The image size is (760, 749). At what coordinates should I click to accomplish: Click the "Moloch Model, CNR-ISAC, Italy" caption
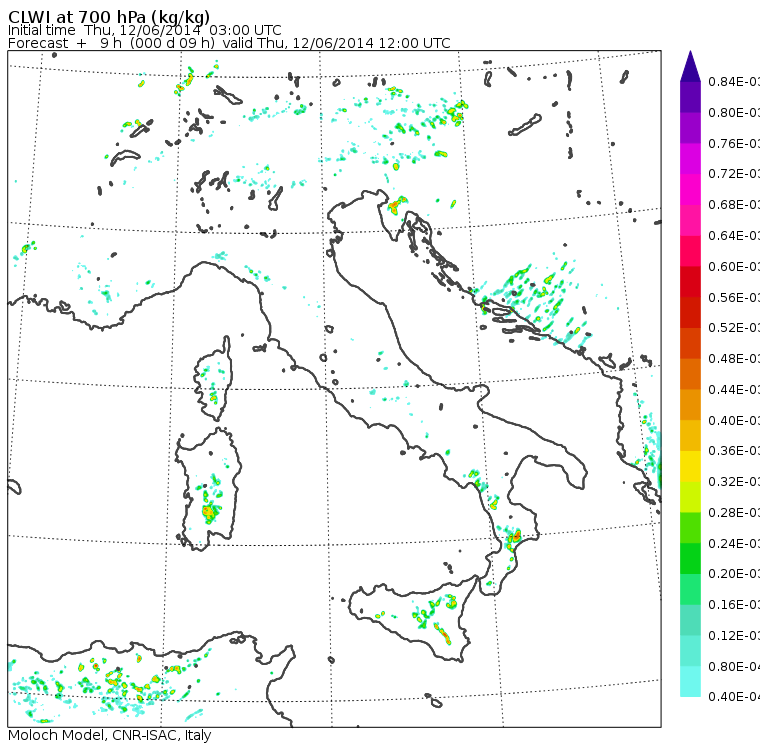pyautogui.click(x=110, y=735)
